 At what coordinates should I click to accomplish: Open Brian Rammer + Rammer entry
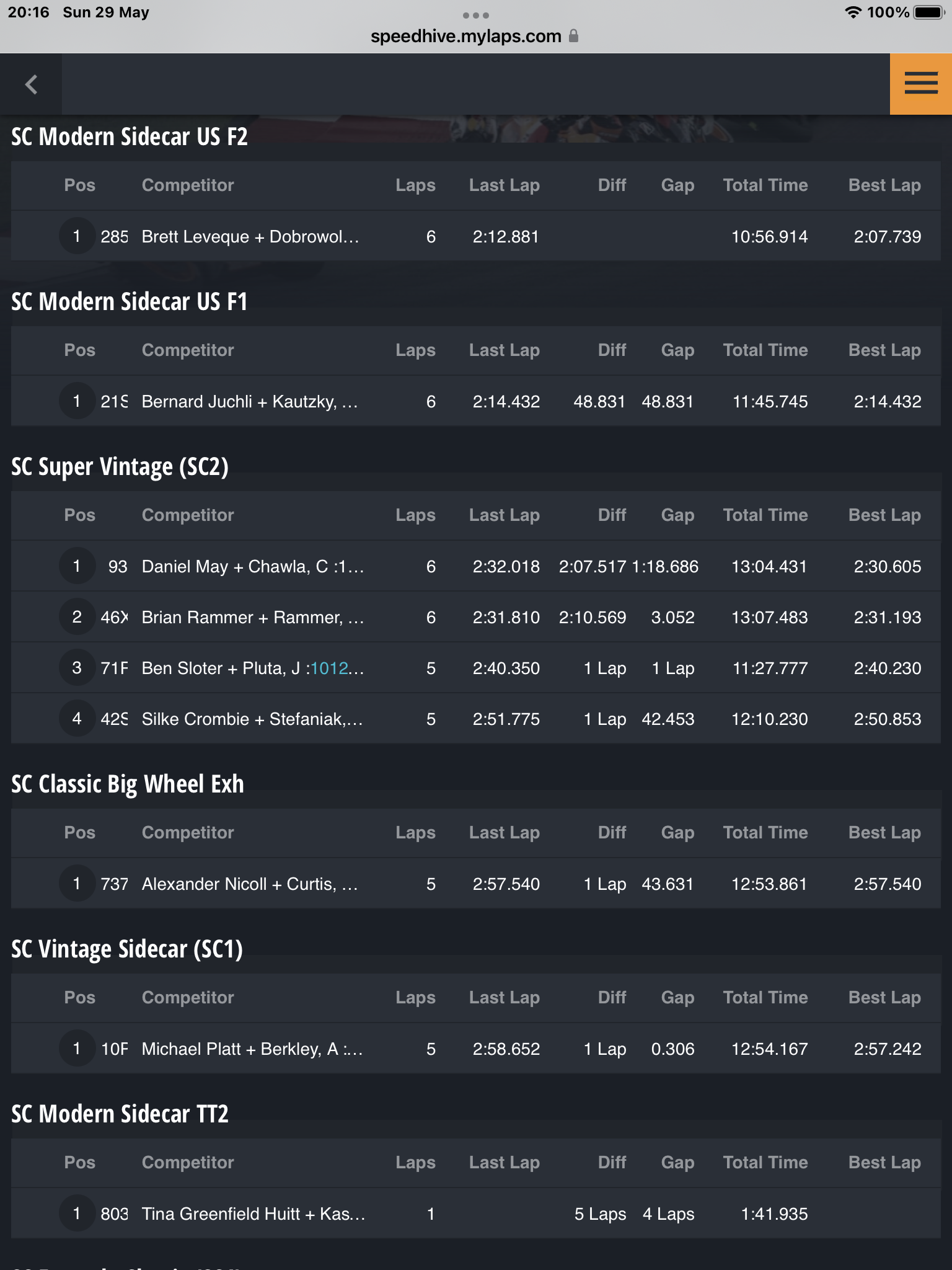476,617
